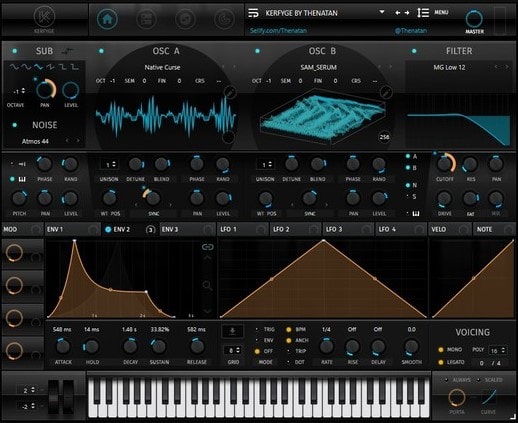Open the FX view icon

[146, 19]
